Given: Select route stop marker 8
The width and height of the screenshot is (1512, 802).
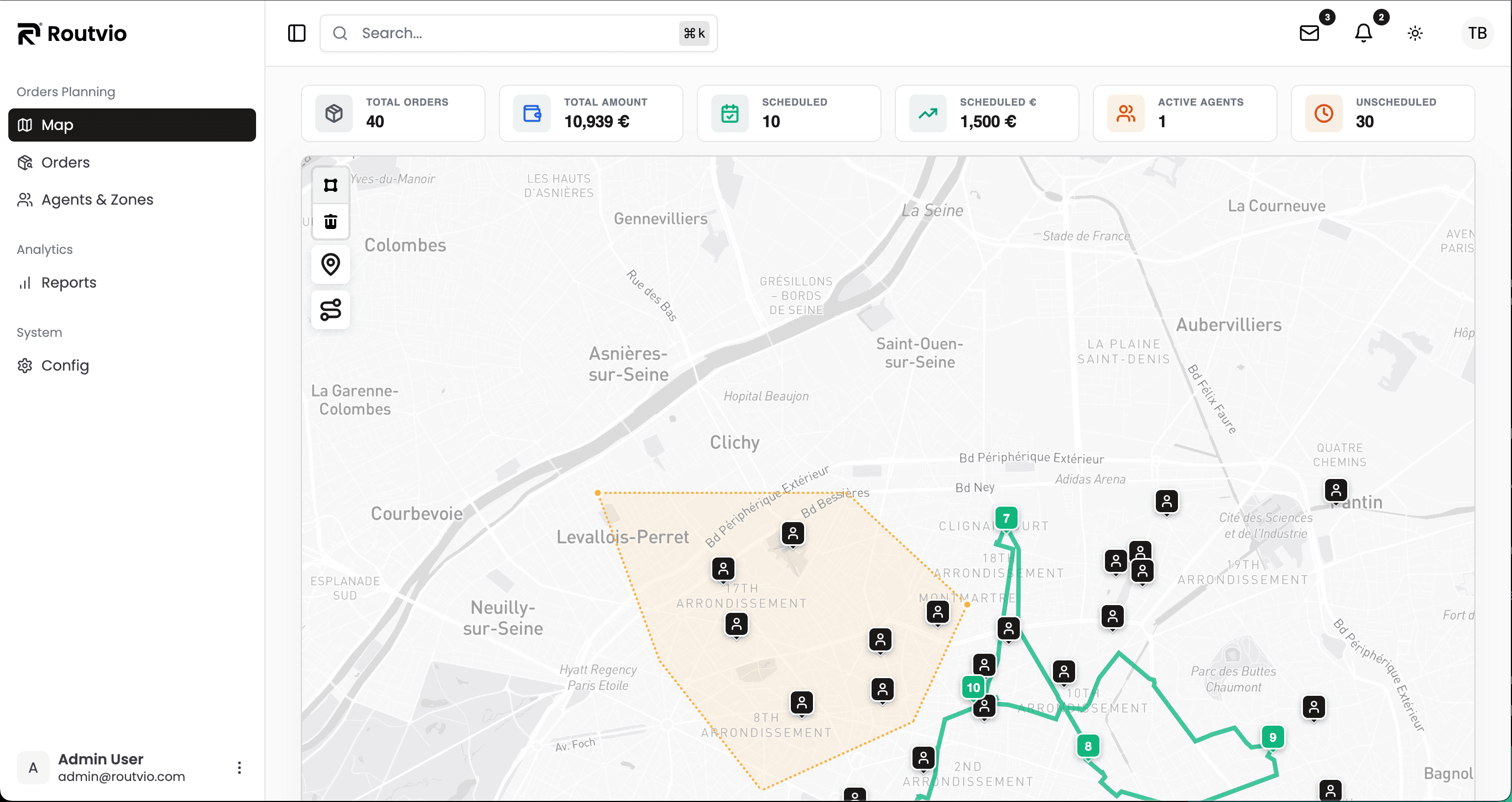Looking at the screenshot, I should point(1088,746).
